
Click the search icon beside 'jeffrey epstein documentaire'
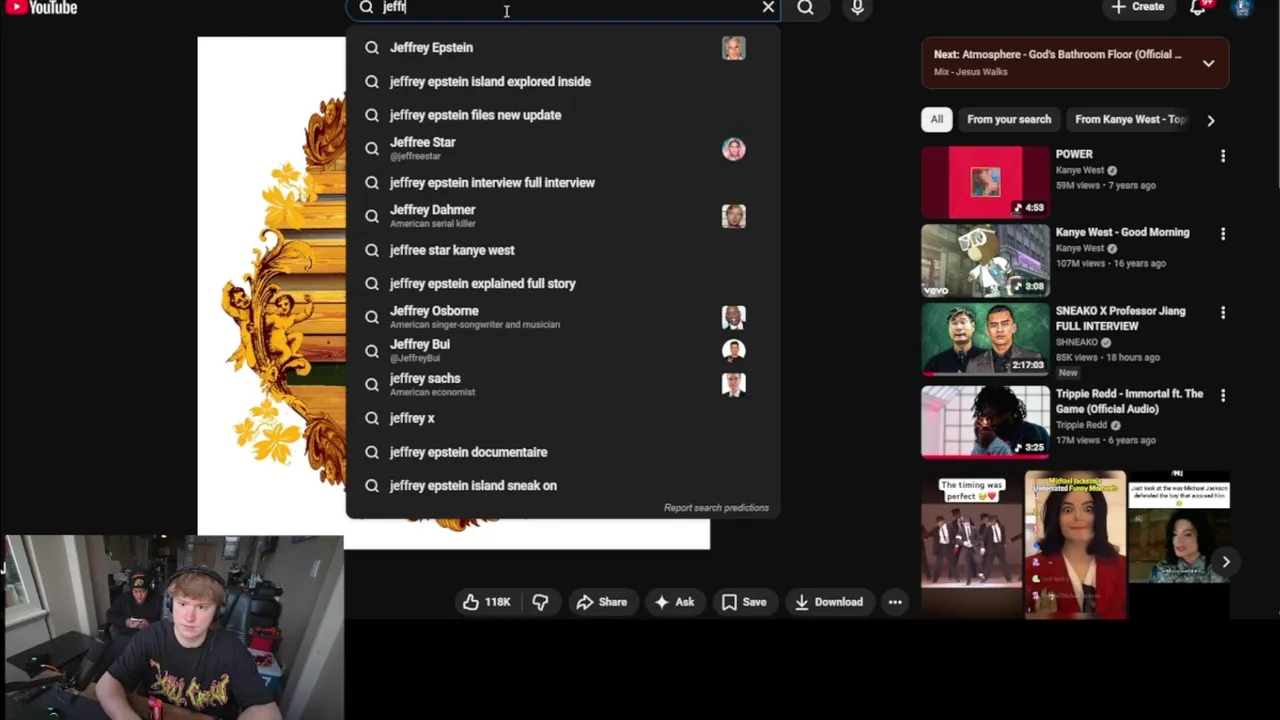click(372, 452)
